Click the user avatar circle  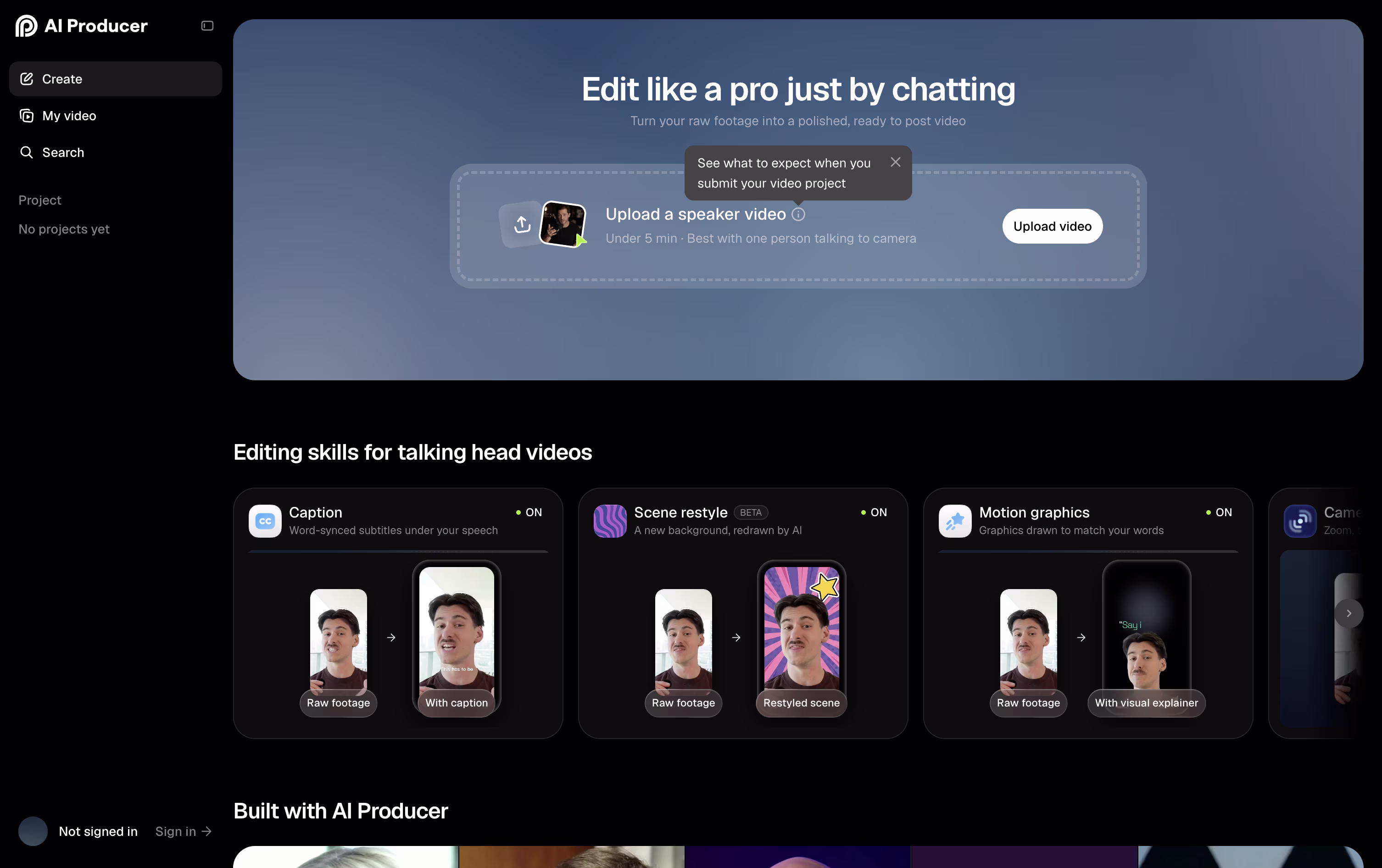tap(33, 831)
